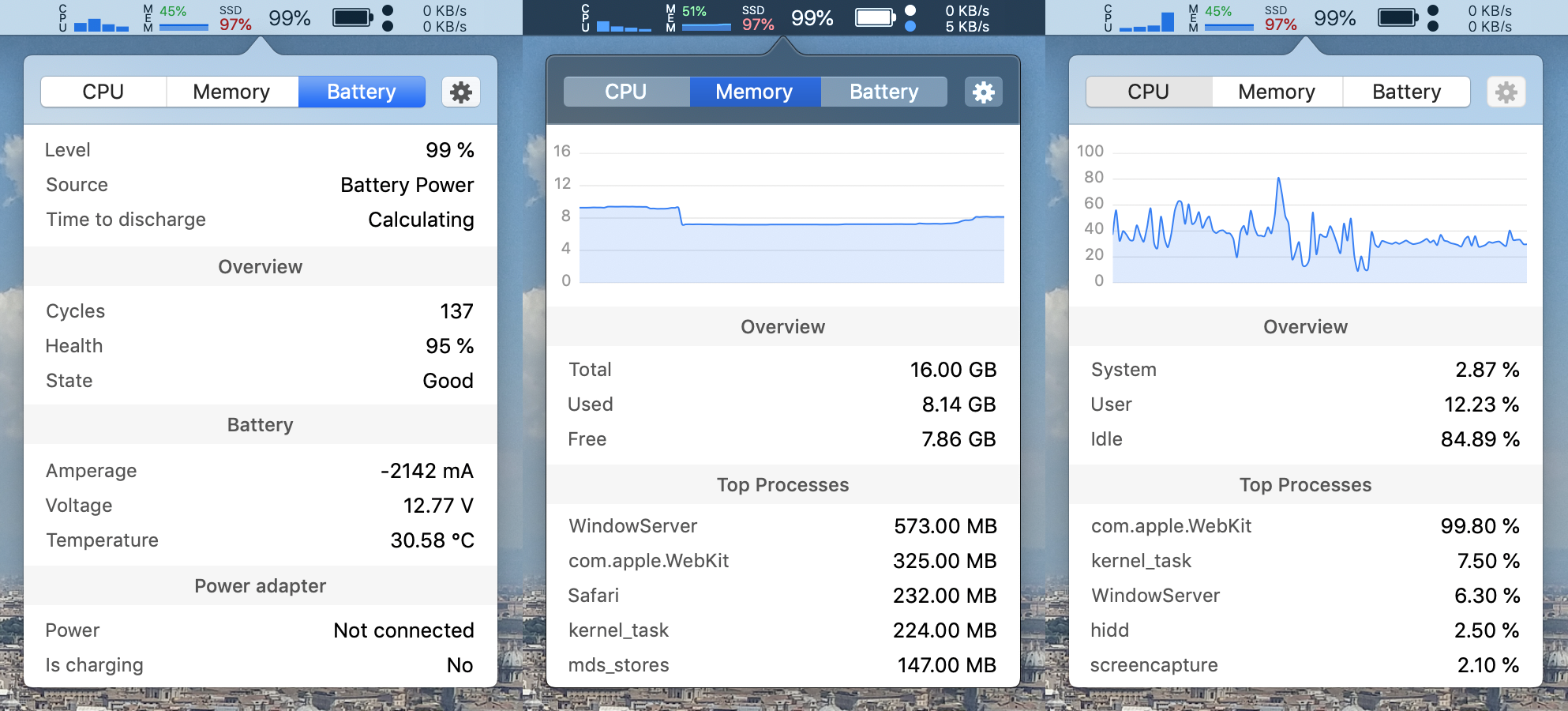Image resolution: width=1568 pixels, height=711 pixels.
Task: Switch to the CPU tab in the dark panel
Action: (626, 92)
